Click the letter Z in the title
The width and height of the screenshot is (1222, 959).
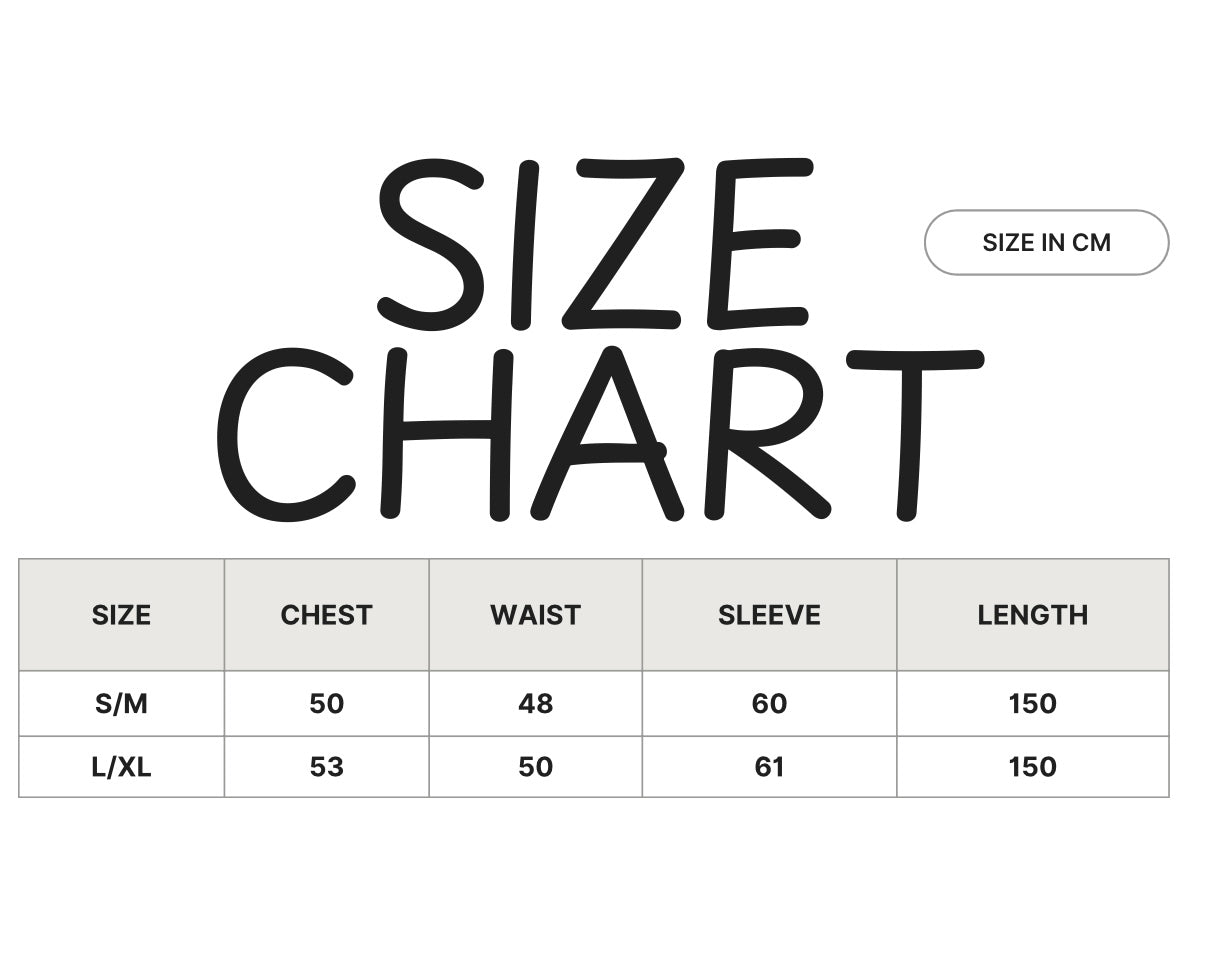622,245
